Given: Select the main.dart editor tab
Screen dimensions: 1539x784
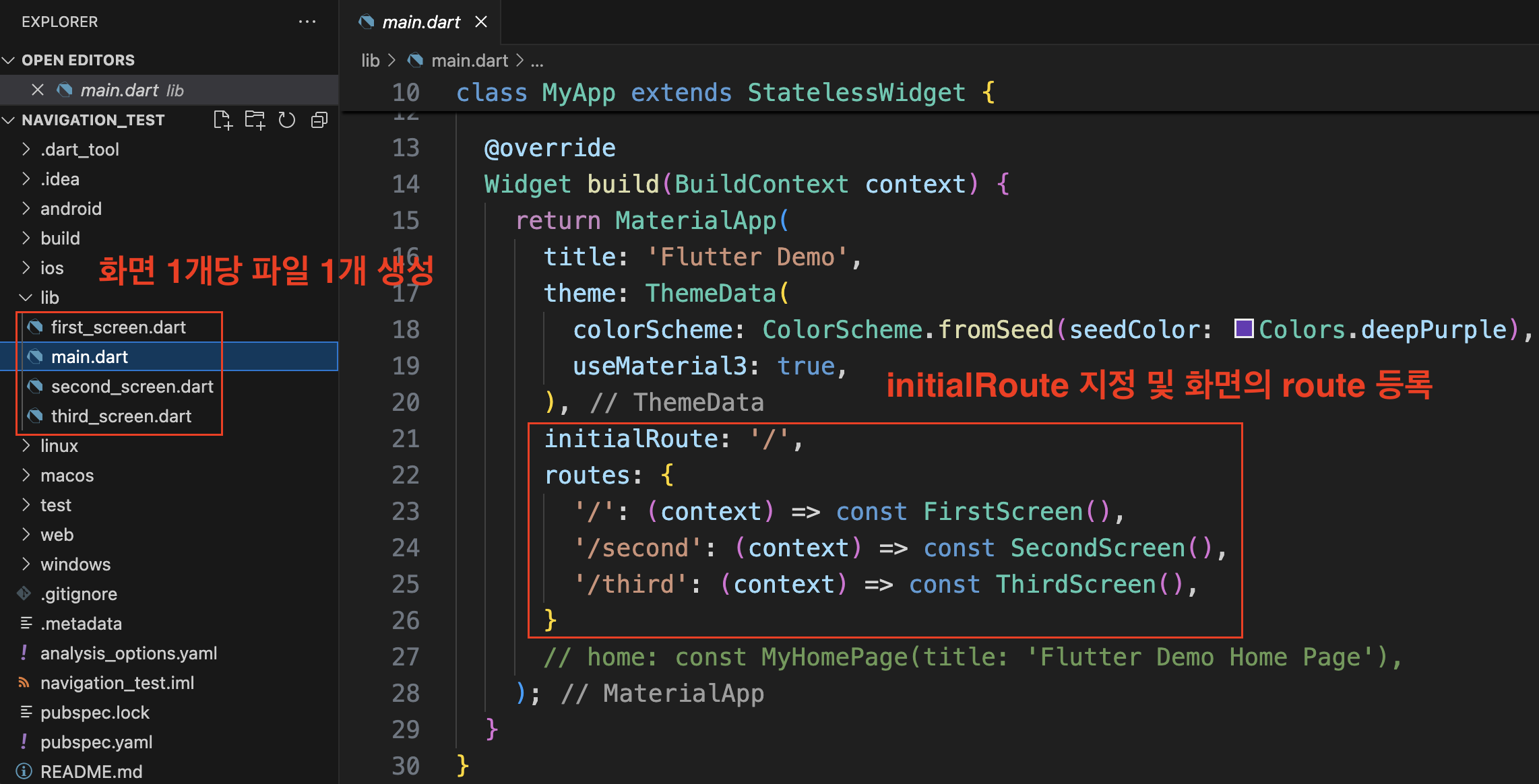Looking at the screenshot, I should tap(420, 22).
